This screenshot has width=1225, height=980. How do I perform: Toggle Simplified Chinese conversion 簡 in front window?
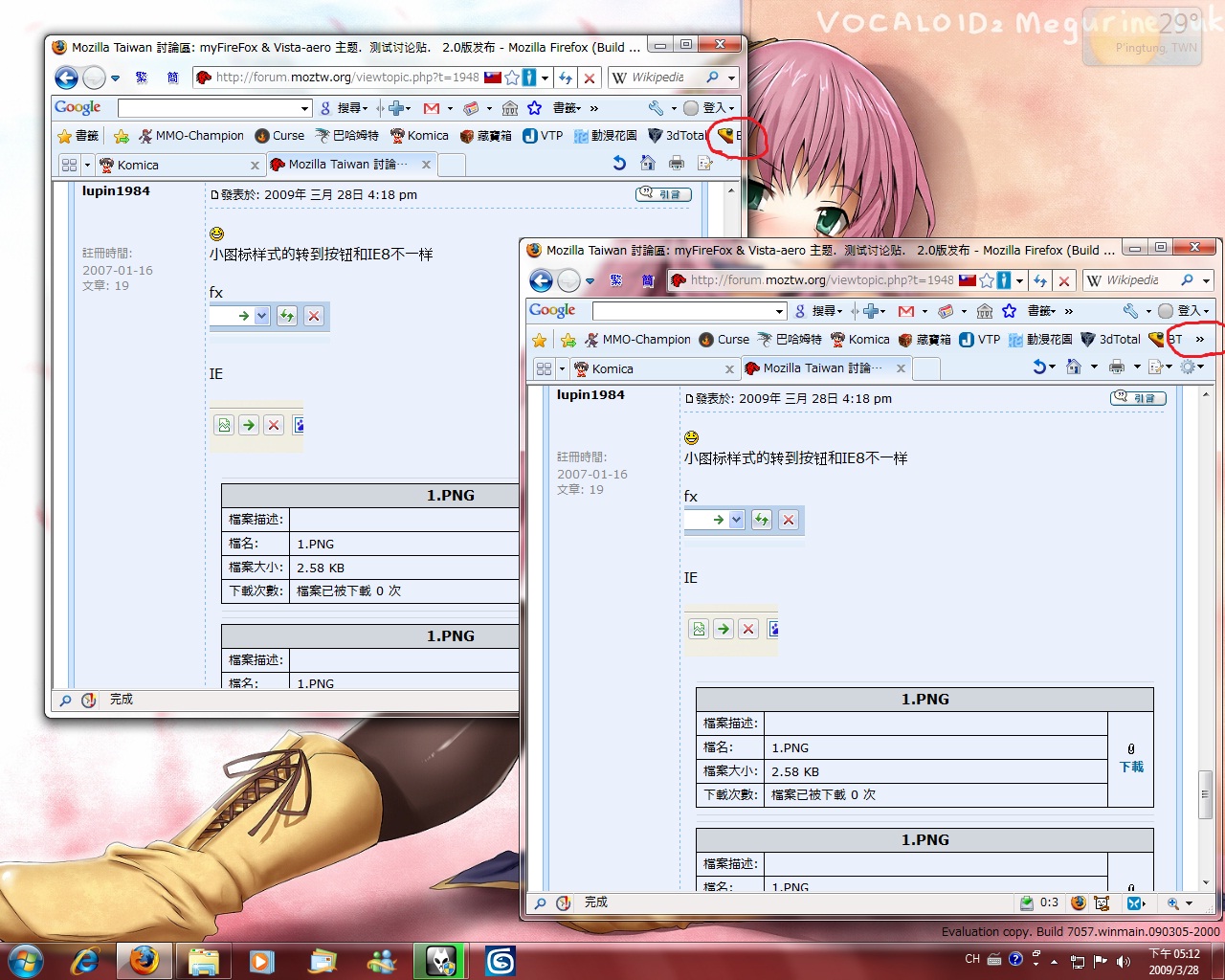coord(648,280)
